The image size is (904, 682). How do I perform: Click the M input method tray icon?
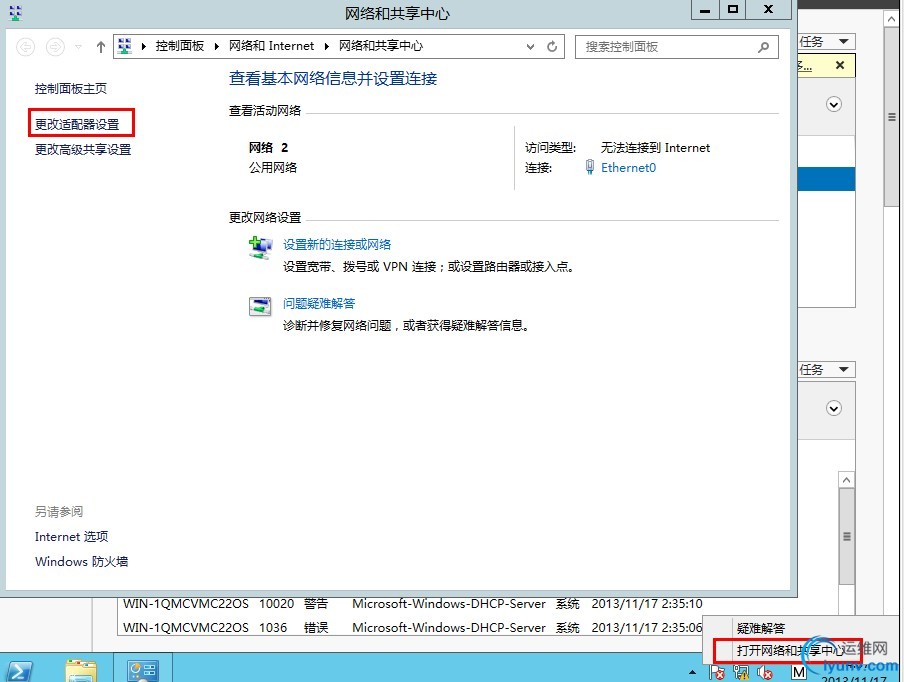coord(798,673)
